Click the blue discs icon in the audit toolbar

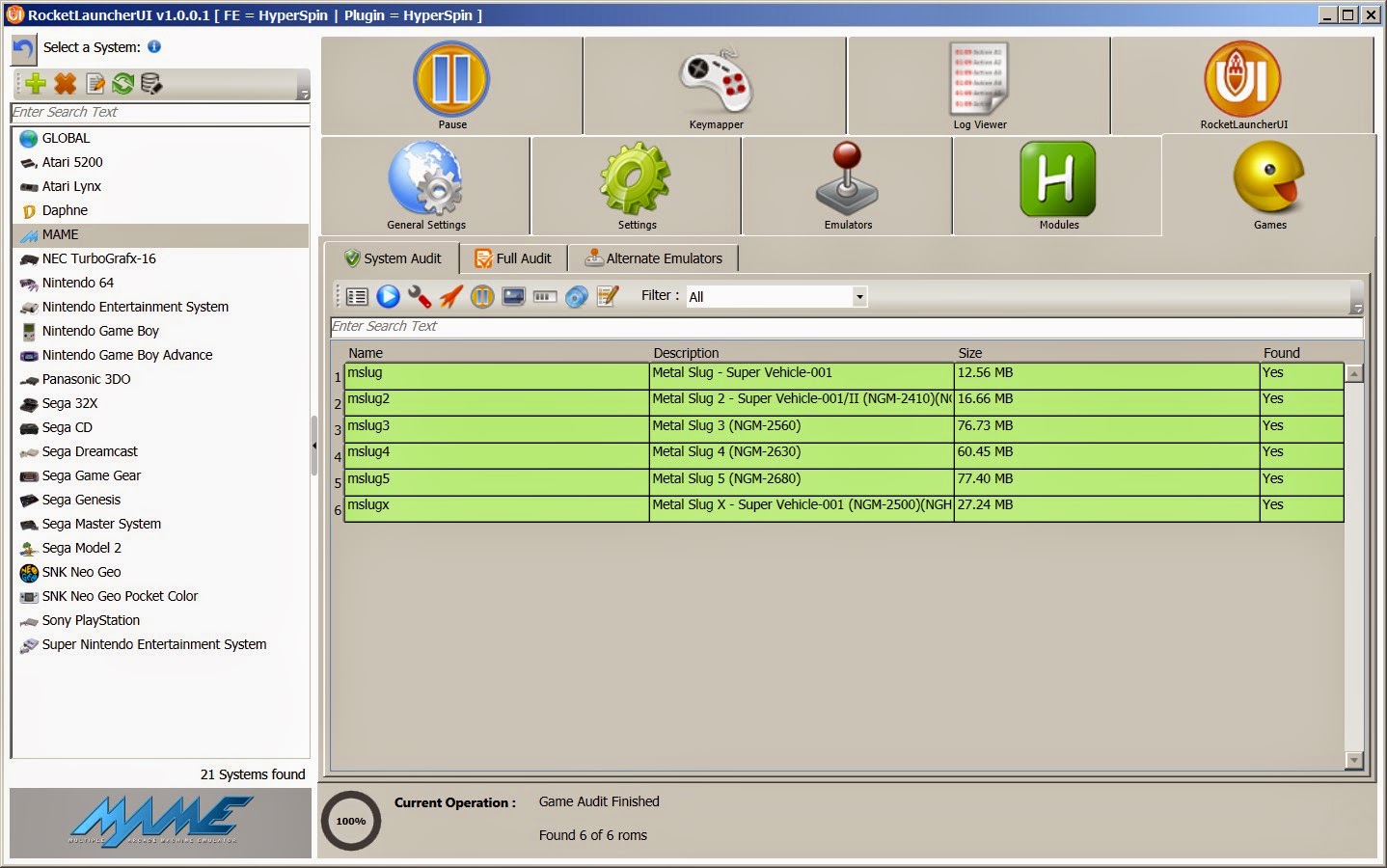coord(576,297)
